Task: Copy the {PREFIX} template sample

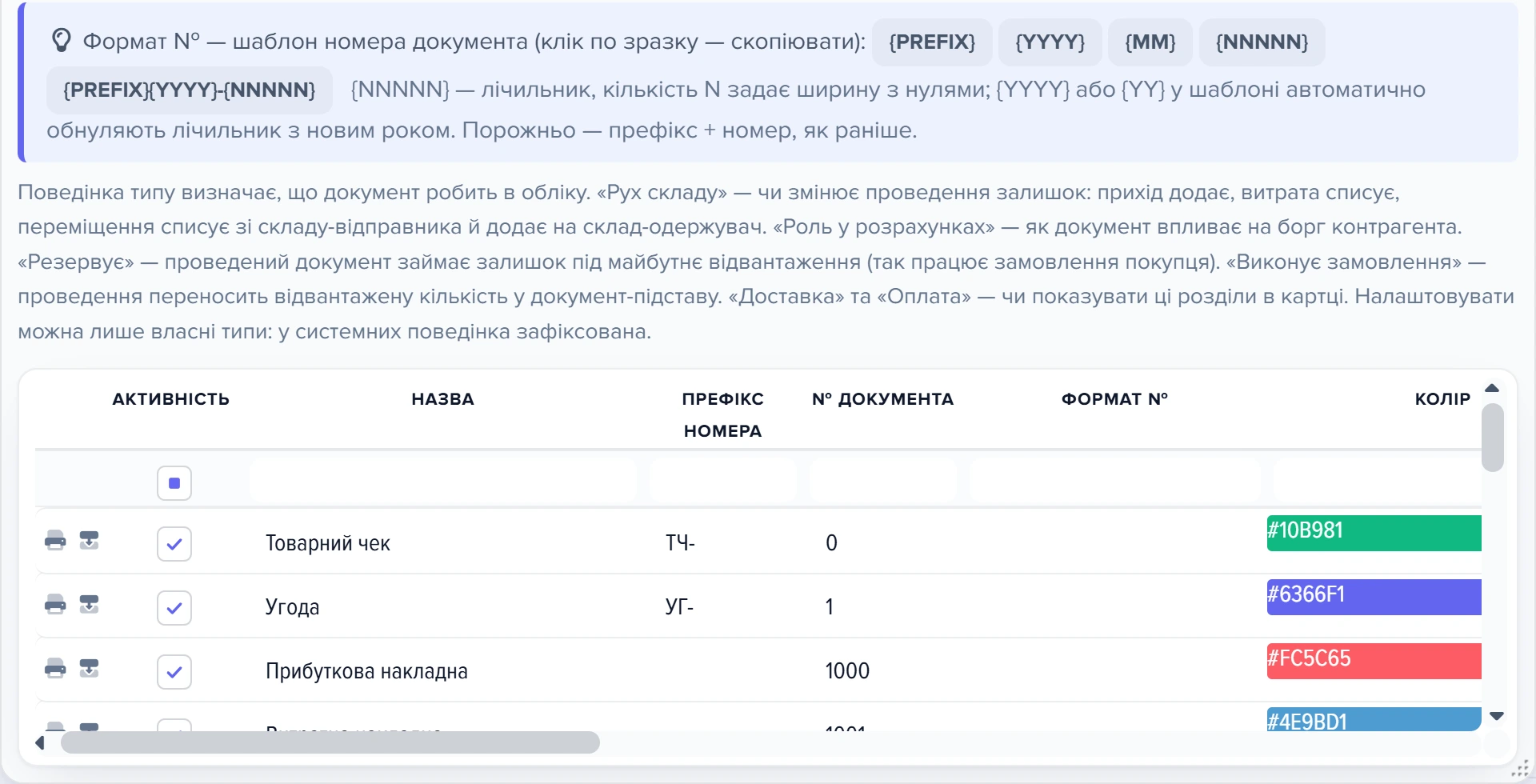Action: click(932, 42)
